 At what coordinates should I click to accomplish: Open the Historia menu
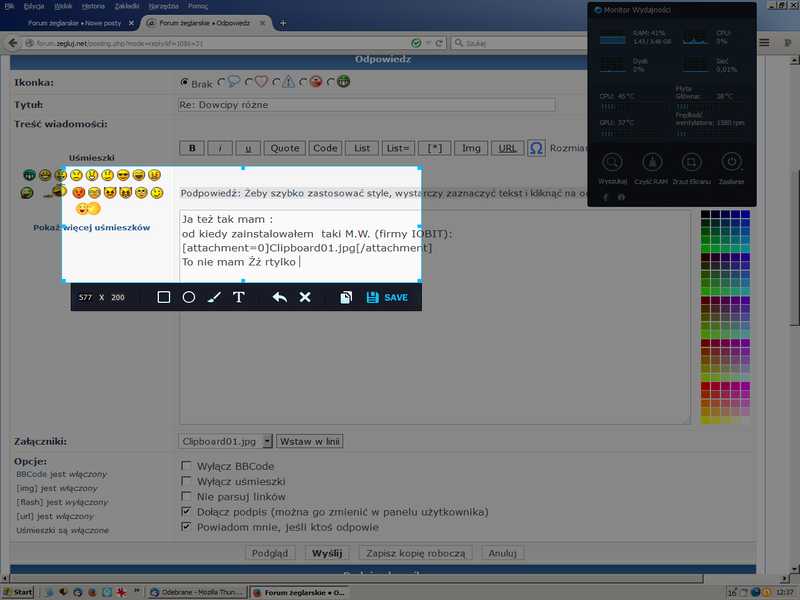point(92,6)
